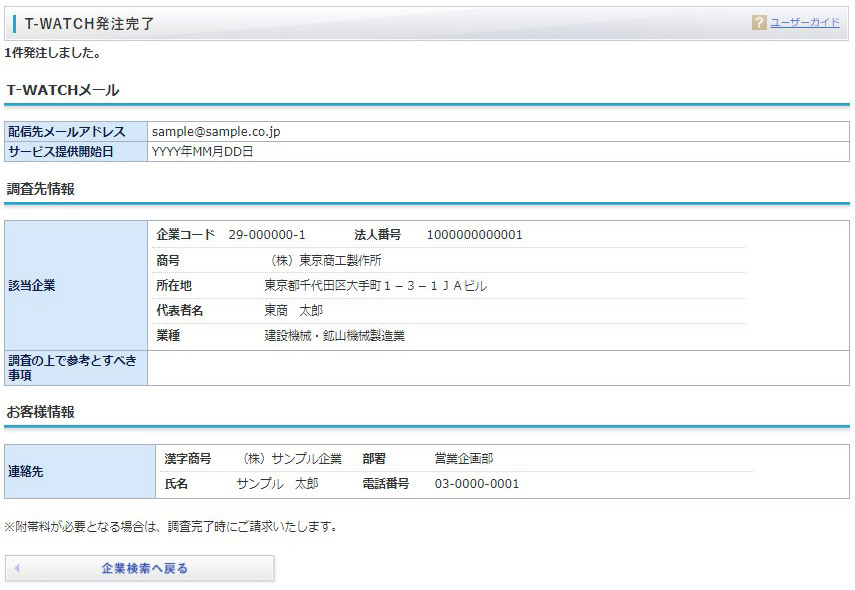855x590 pixels.
Task: Select the YYYY年MM月DD日 service start date
Action: (202, 152)
